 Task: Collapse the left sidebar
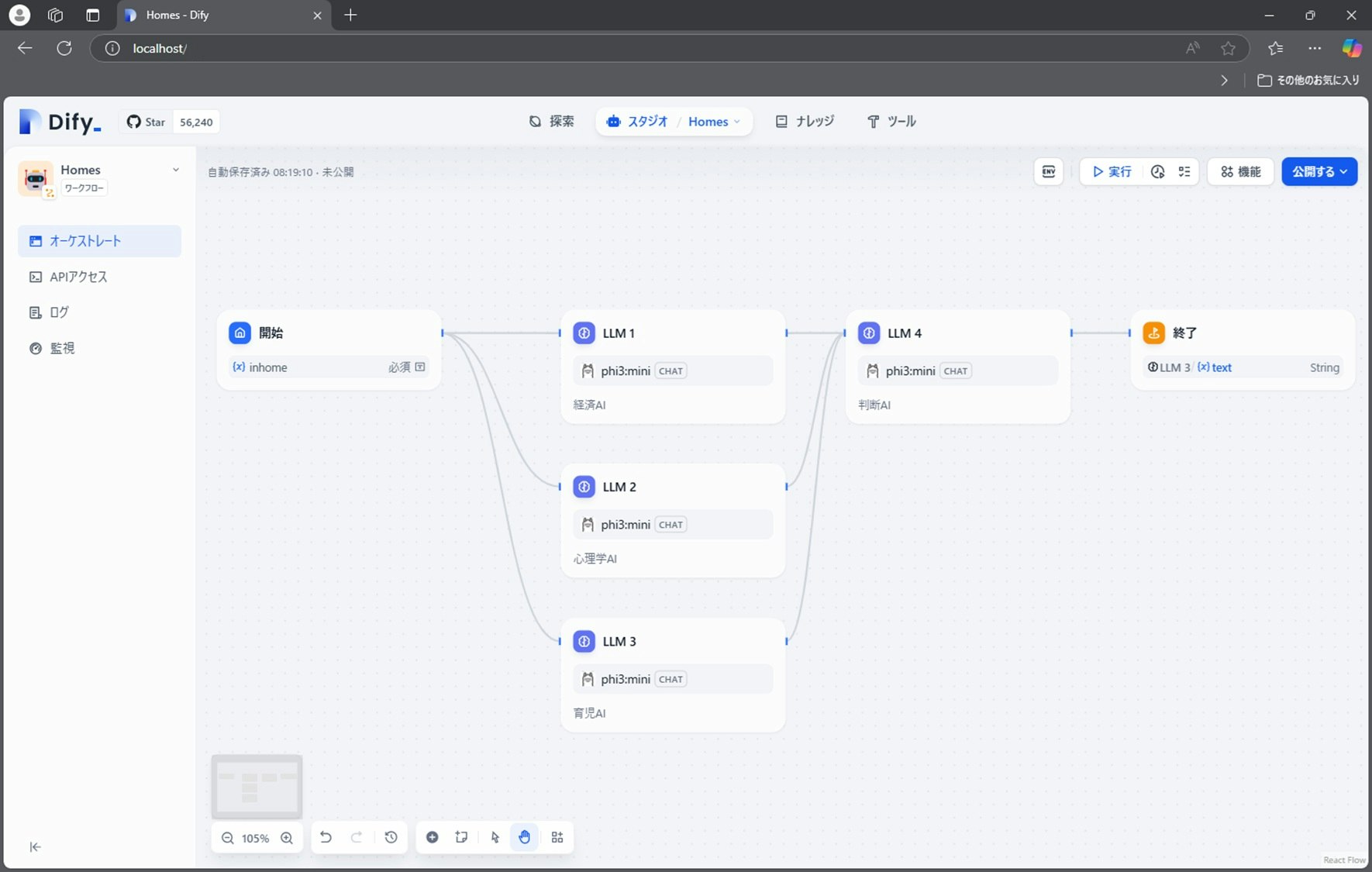click(35, 846)
